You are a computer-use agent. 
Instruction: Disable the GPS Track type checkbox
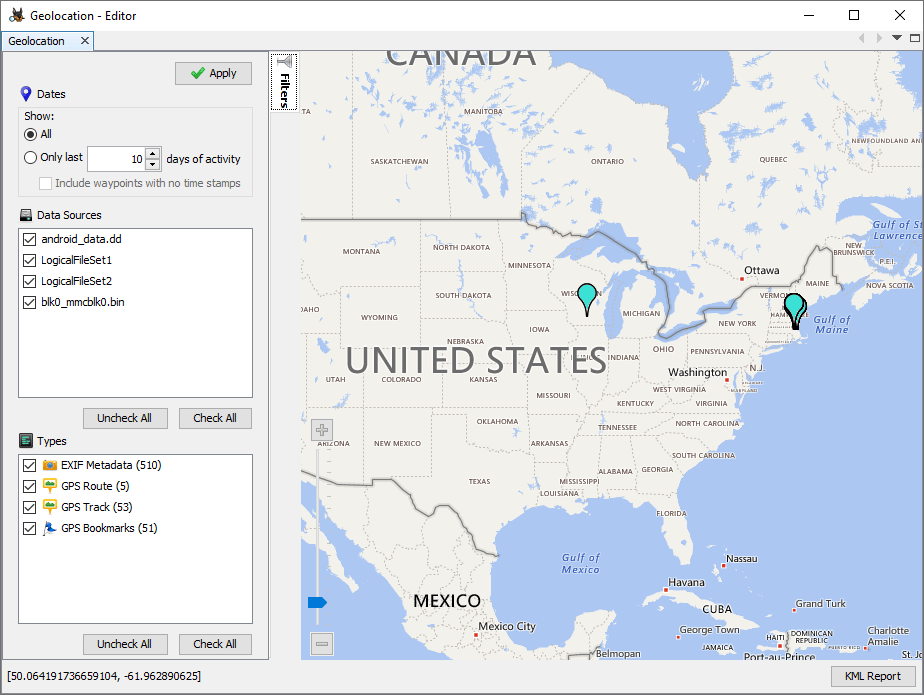pos(28,507)
